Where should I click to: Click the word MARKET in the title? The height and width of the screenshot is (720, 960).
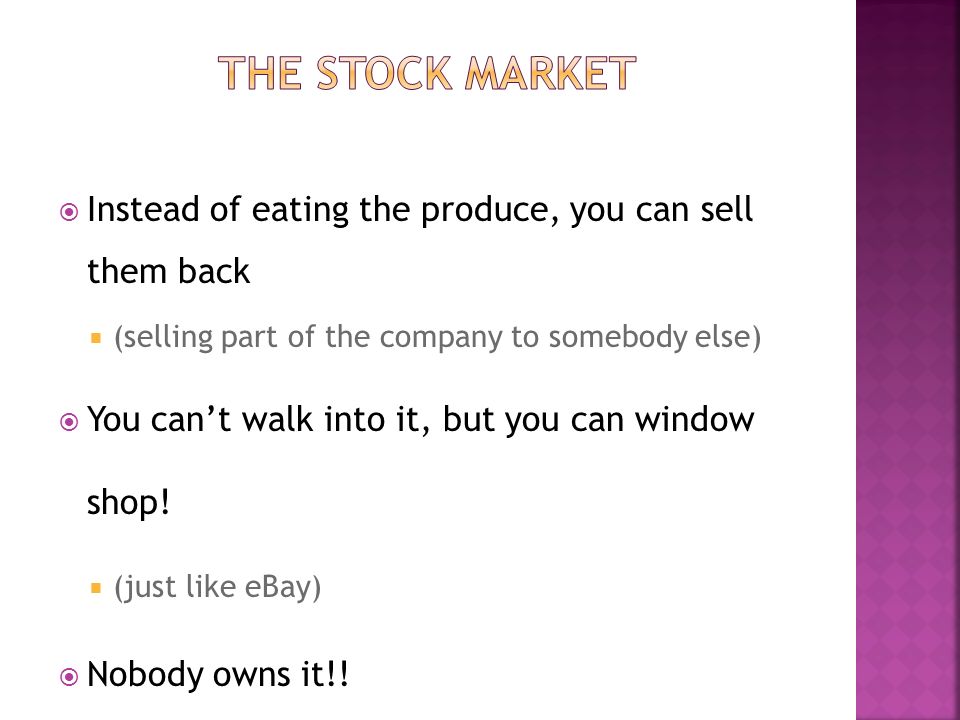(x=550, y=73)
